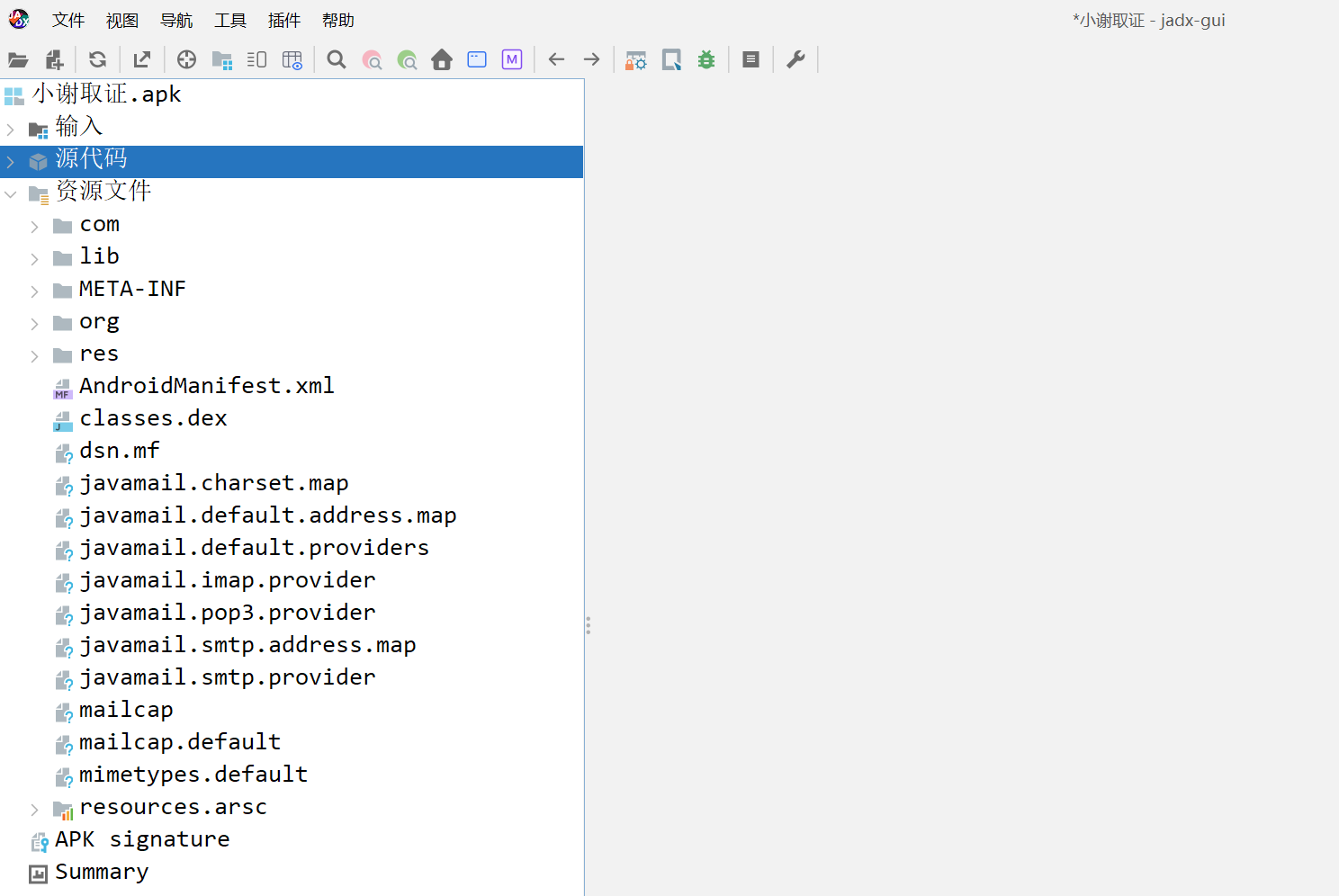Click the open file toolbar icon

pos(18,60)
